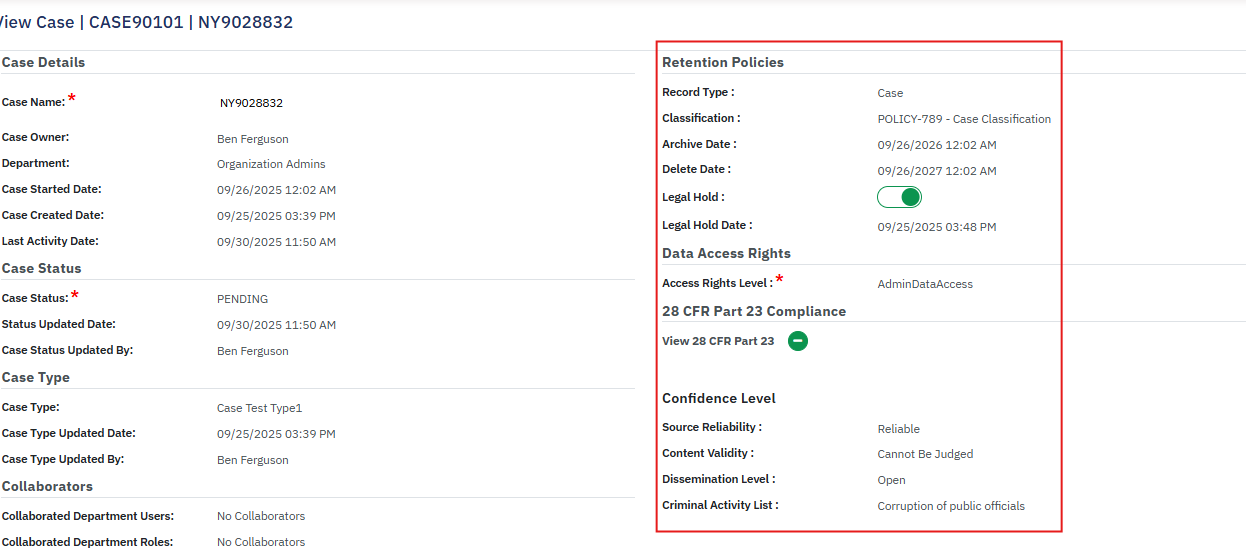The width and height of the screenshot is (1246, 555).
Task: Click the Source Reliability value Reliable
Action: coord(898,429)
